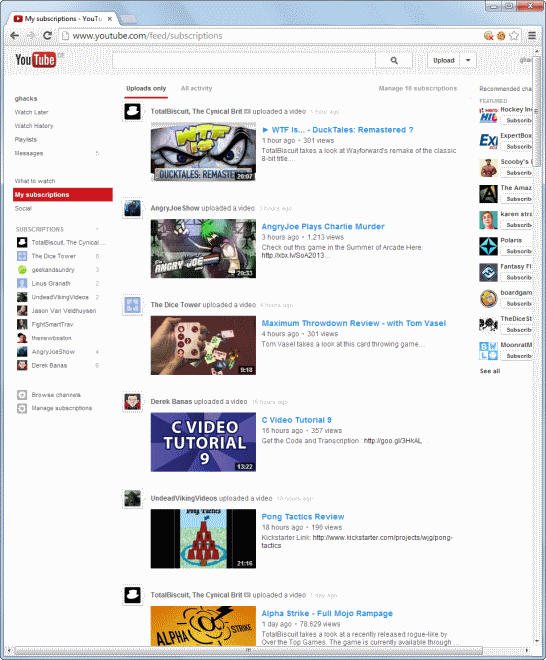Image resolution: width=546 pixels, height=660 pixels.
Task: Subscribe to Polaris channel
Action: pos(517,251)
